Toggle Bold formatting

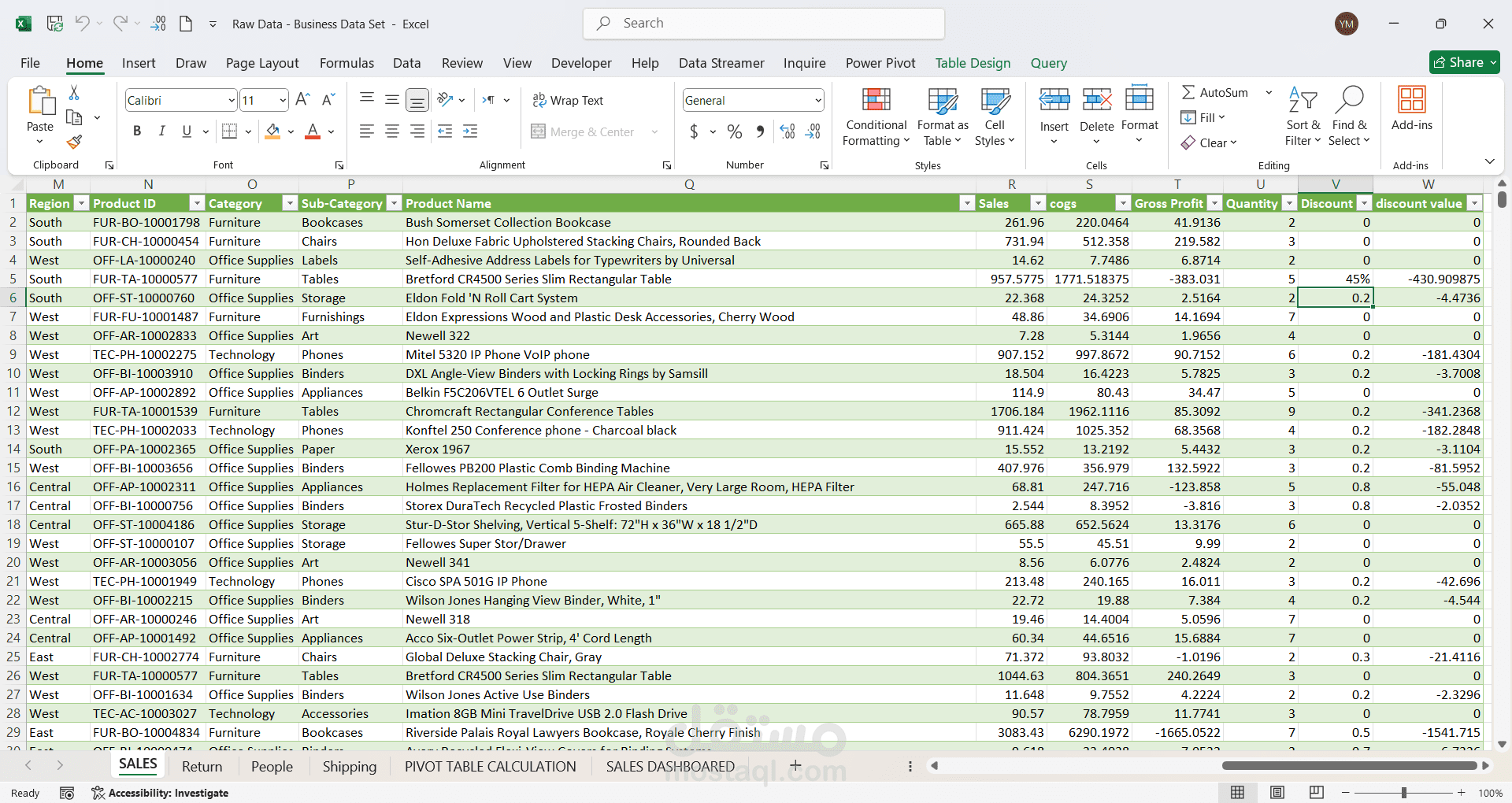tap(137, 131)
